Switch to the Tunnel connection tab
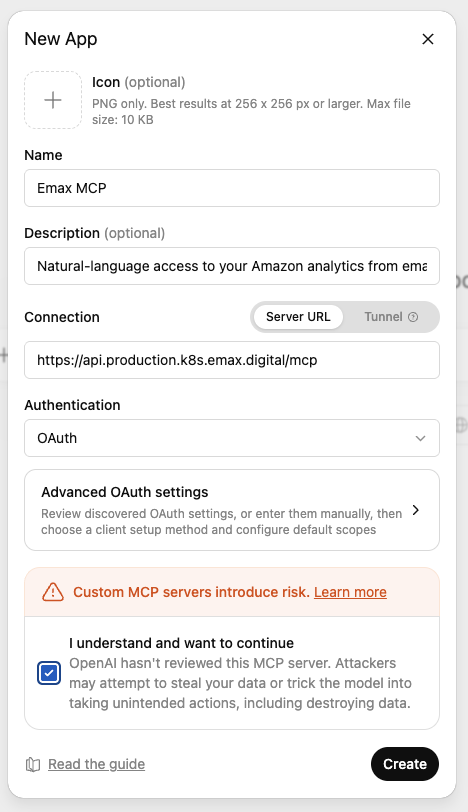Screen dimensions: 468x812 390,317
